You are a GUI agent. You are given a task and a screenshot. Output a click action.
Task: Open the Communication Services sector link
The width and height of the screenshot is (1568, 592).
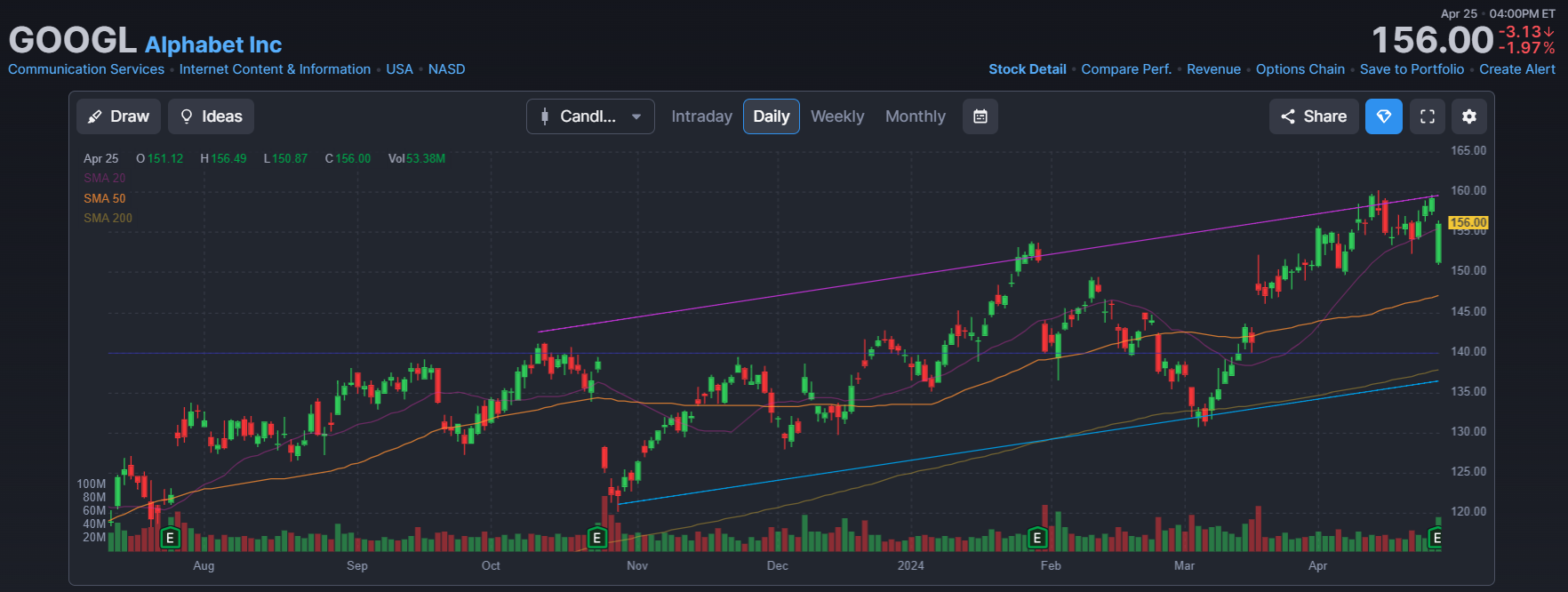coord(86,69)
